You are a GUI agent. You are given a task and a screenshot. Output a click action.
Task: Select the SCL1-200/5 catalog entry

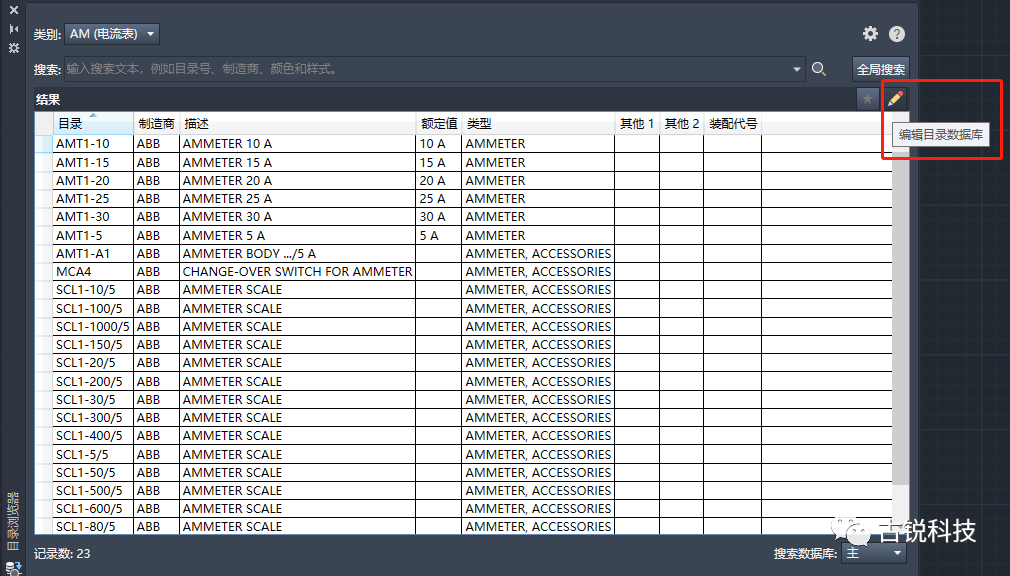tap(89, 381)
